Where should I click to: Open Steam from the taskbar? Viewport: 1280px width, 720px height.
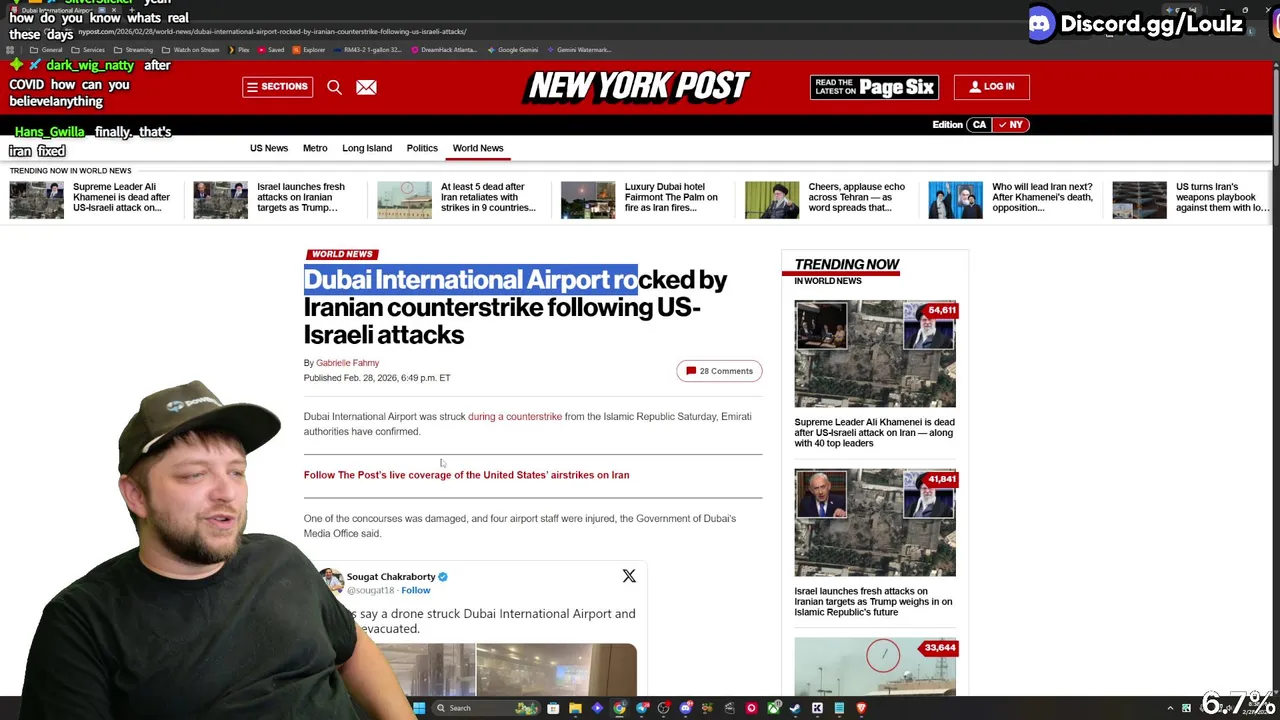795,708
